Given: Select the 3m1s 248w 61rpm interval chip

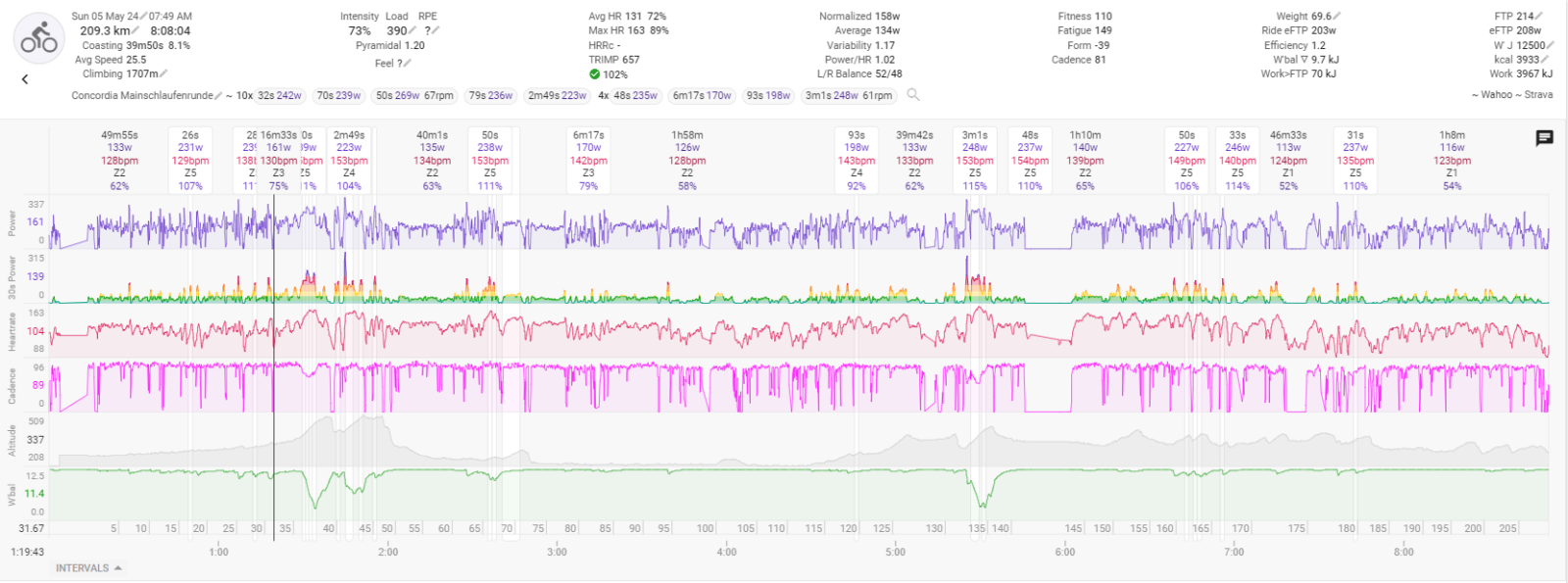Looking at the screenshot, I should point(849,96).
